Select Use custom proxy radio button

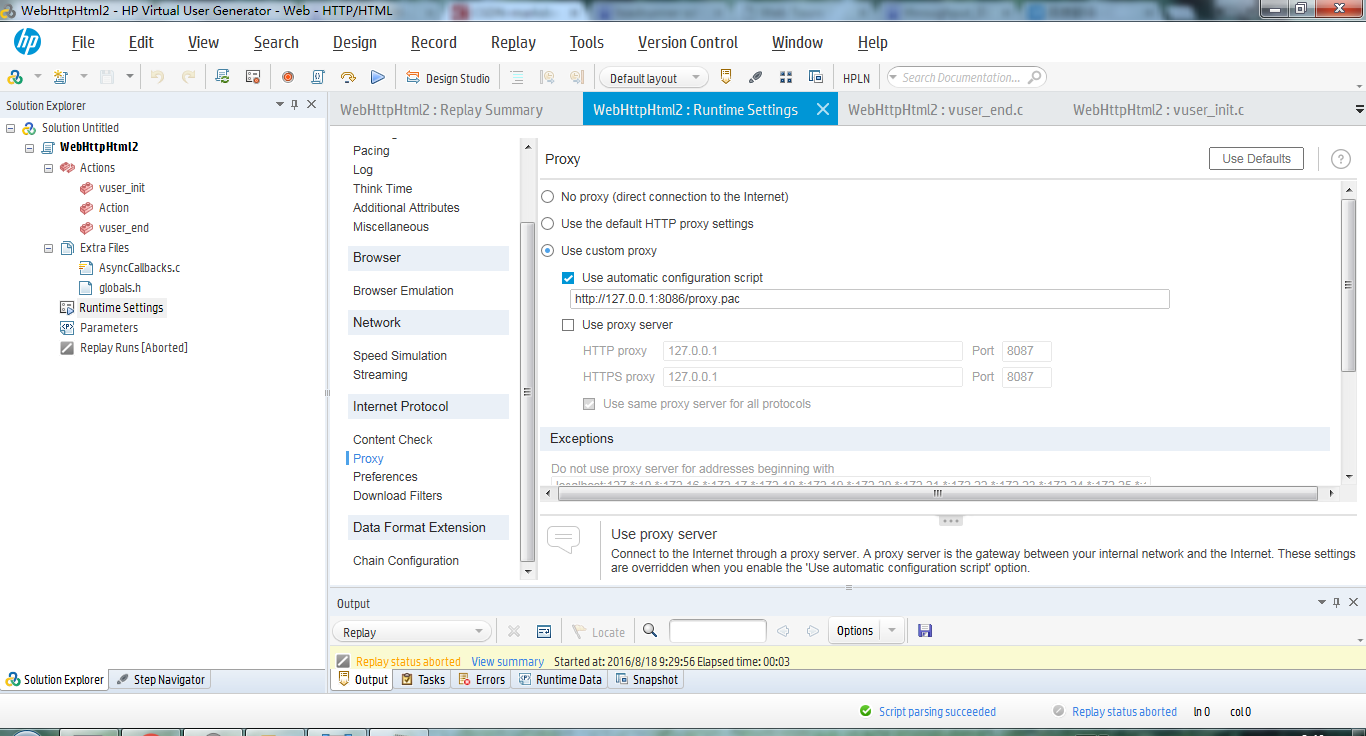[x=547, y=251]
